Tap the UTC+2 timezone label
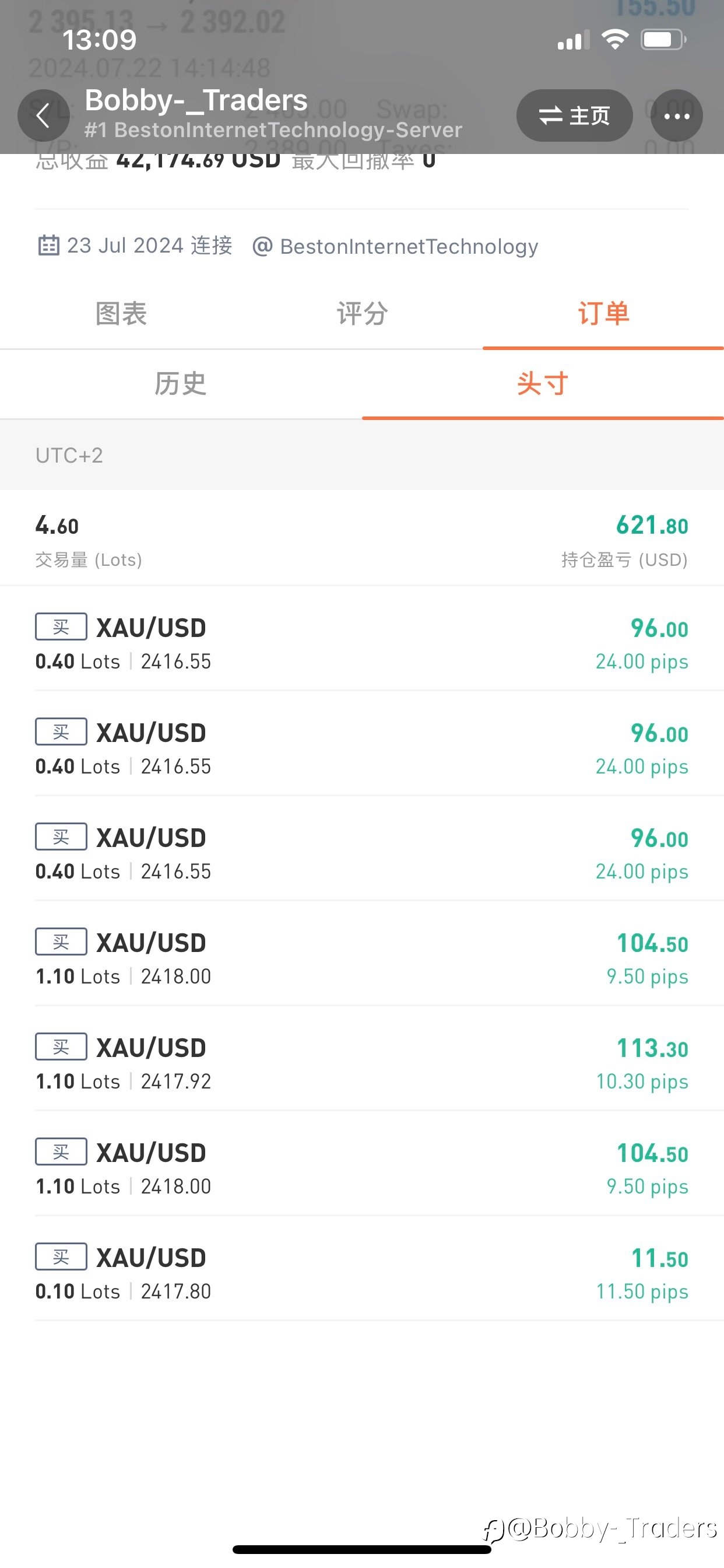 (69, 456)
